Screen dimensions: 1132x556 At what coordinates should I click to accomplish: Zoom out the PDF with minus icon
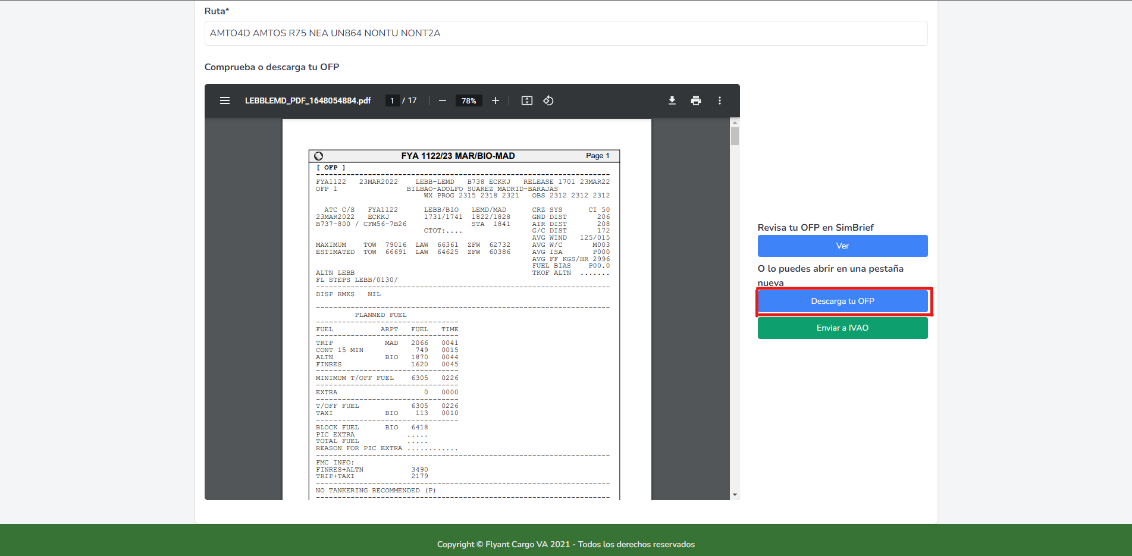click(443, 101)
